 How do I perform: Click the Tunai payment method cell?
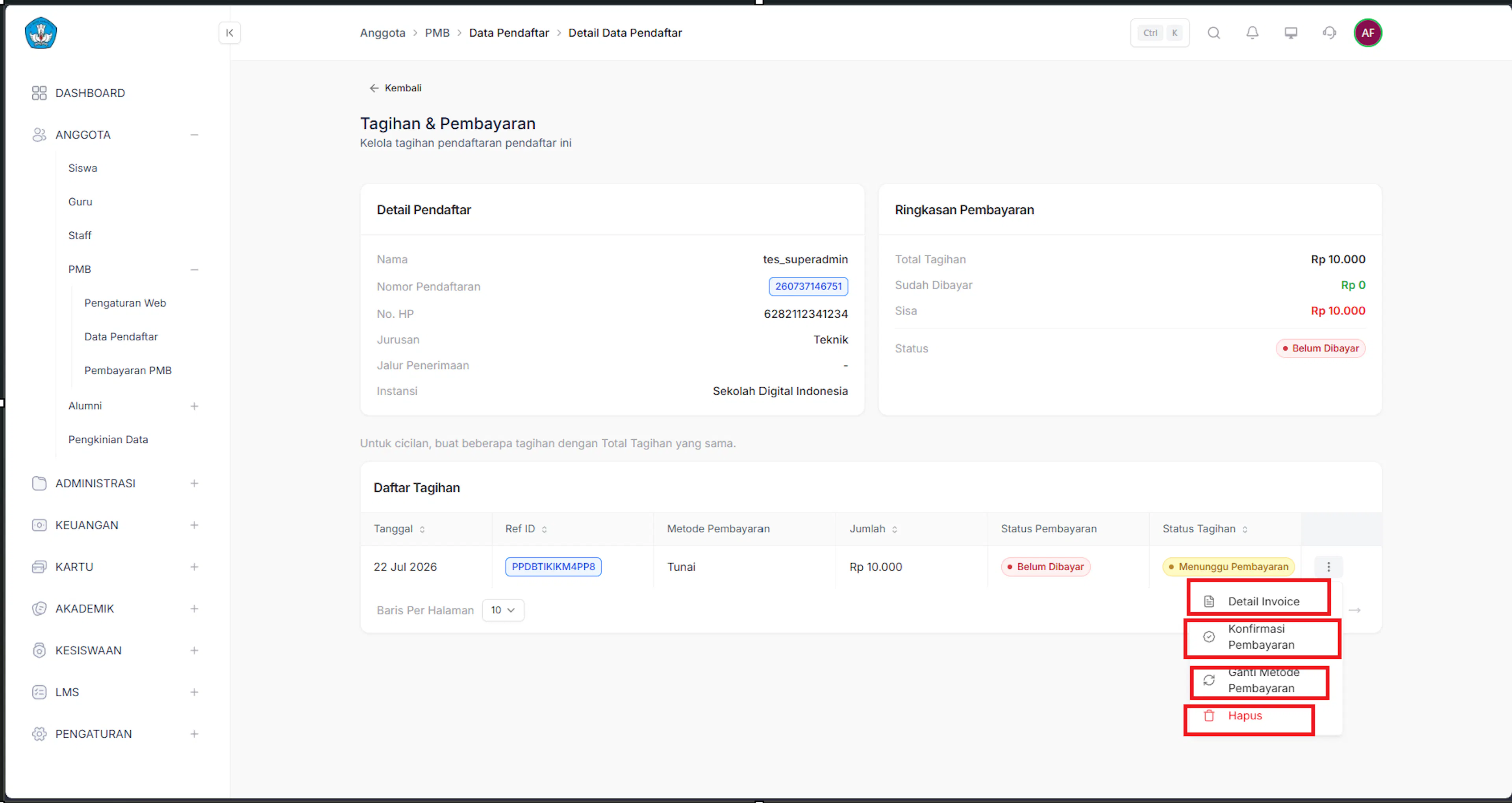[x=681, y=566]
